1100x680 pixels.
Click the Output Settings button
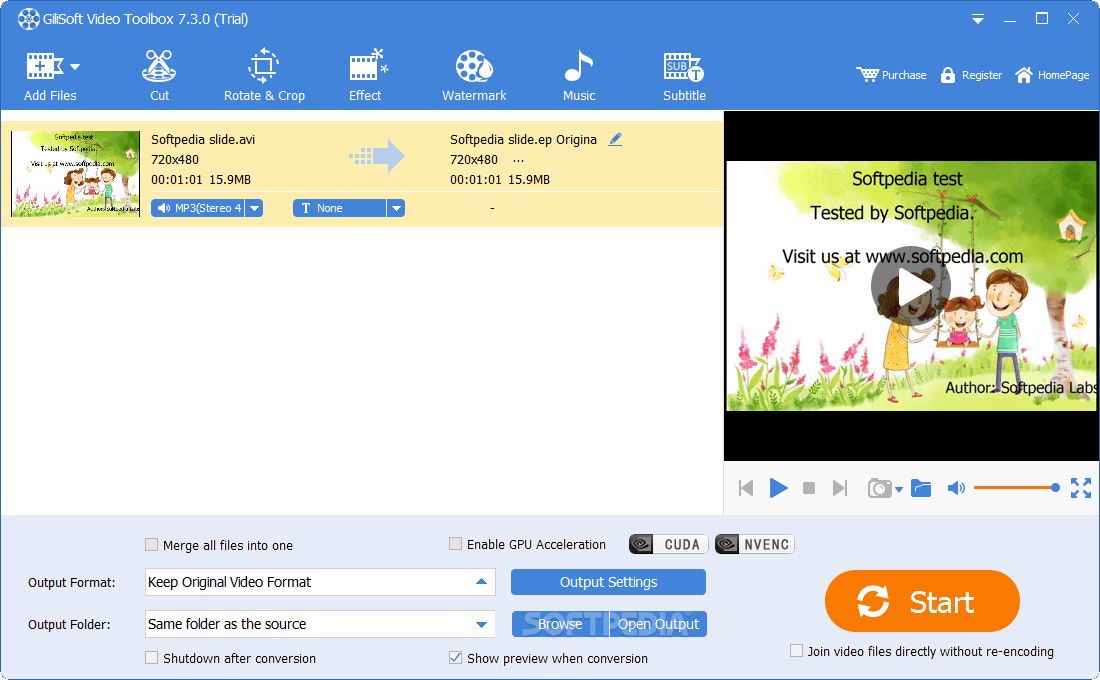608,582
